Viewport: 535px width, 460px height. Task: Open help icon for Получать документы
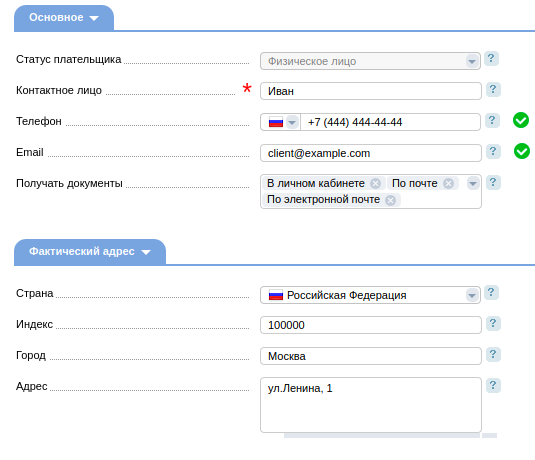point(493,183)
